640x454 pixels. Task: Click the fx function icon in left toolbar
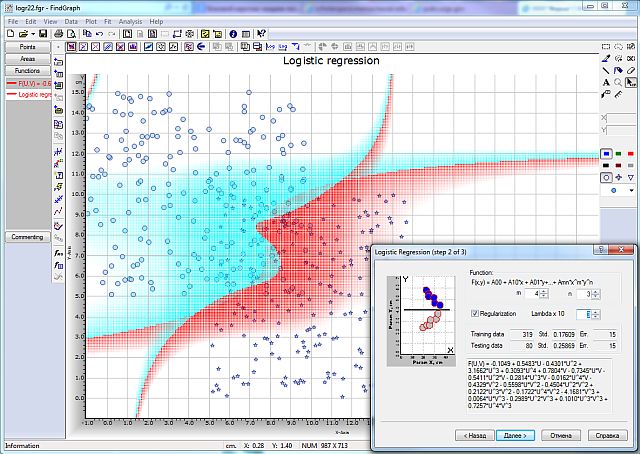point(58,253)
